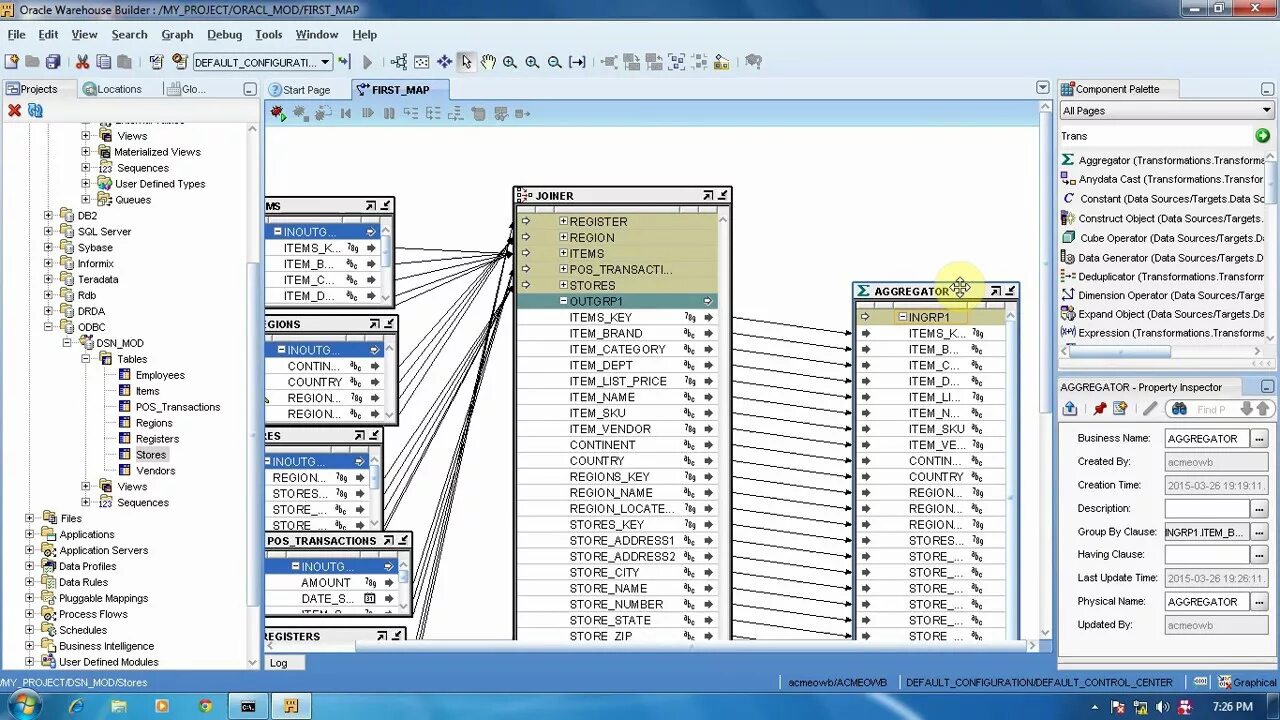Viewport: 1280px width, 720px height.
Task: Click the ellipsis button for Description
Action: tap(1260, 508)
